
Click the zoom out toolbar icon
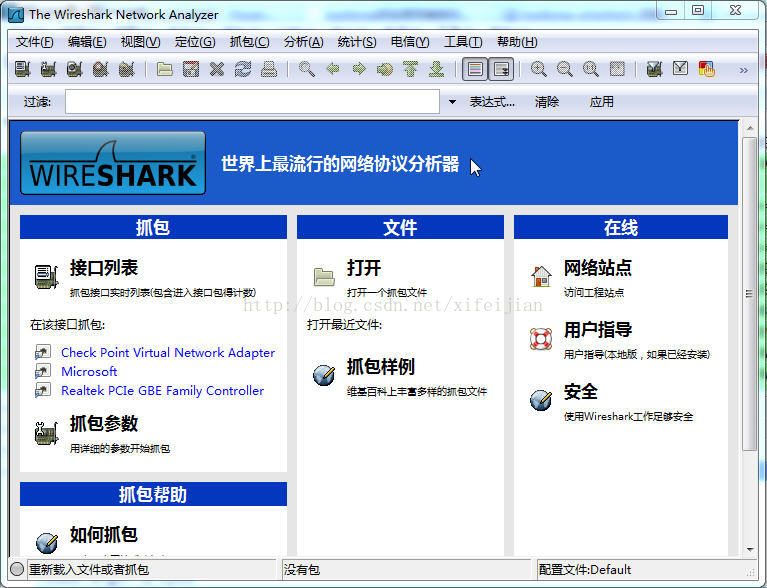tap(564, 69)
